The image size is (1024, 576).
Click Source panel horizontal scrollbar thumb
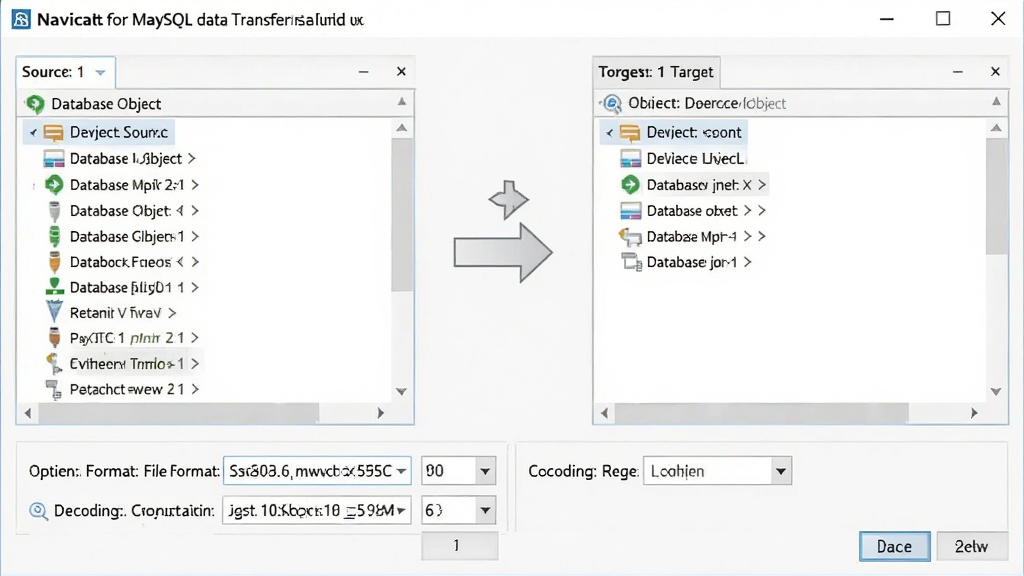pos(179,413)
